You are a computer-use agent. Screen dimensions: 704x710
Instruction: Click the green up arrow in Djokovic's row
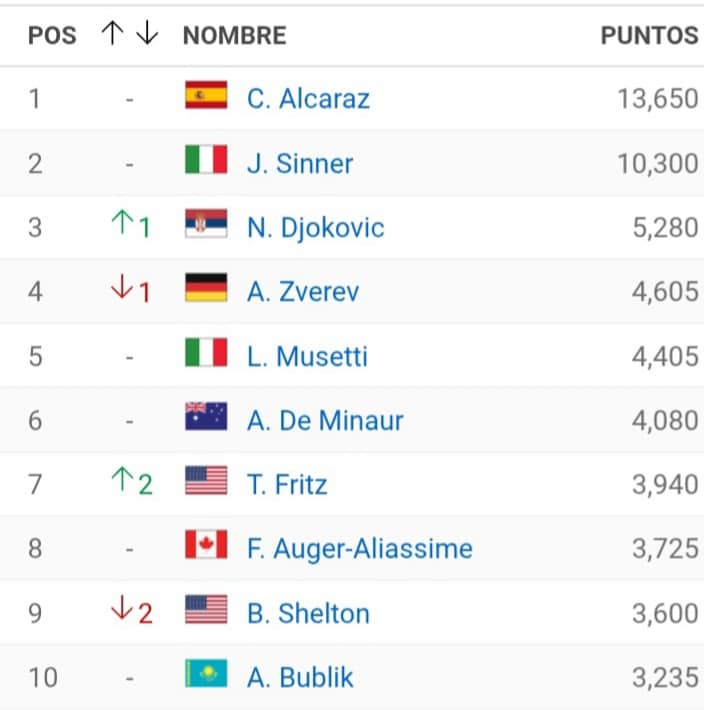click(x=122, y=225)
